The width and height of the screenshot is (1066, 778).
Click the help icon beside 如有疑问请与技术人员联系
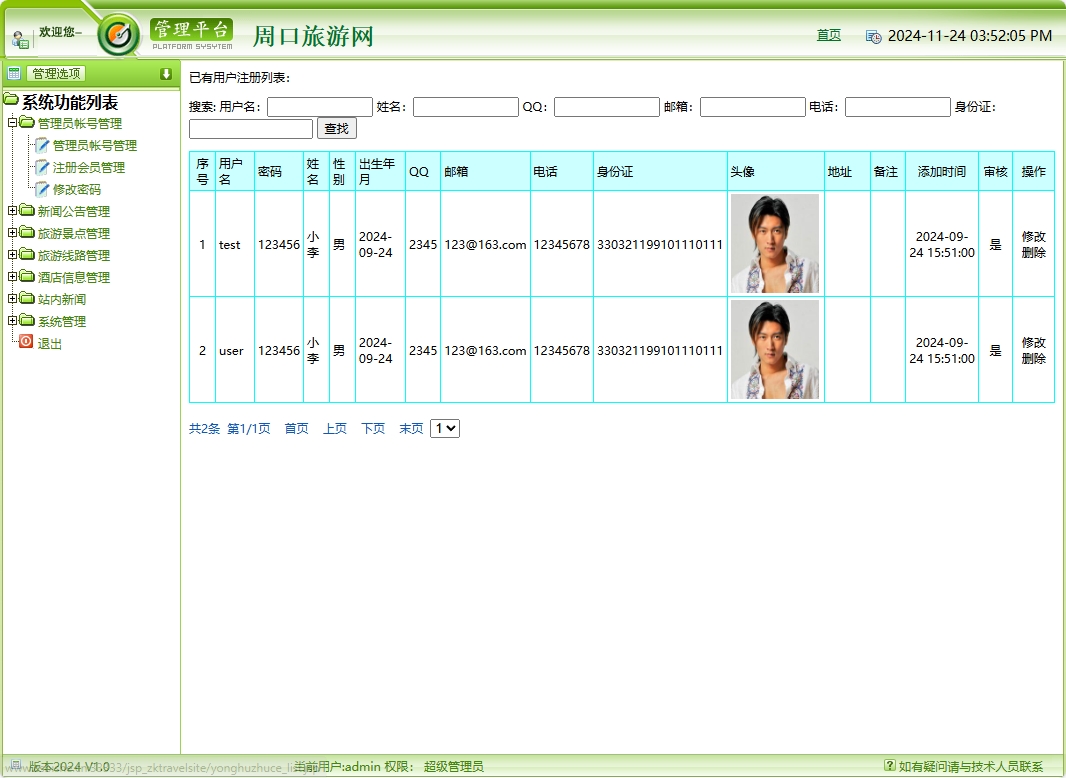890,765
